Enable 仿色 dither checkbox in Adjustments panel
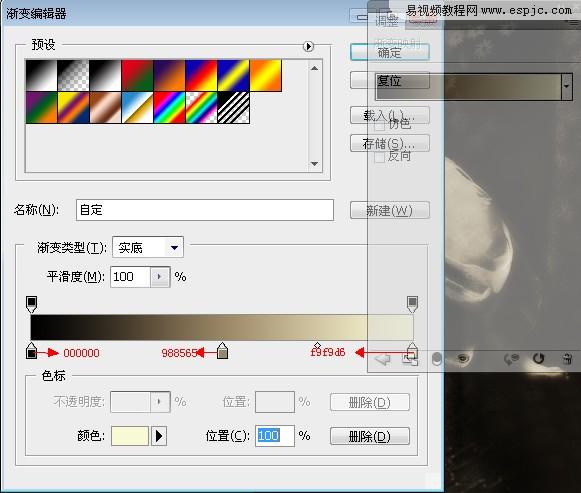The image size is (581, 493). (x=379, y=126)
